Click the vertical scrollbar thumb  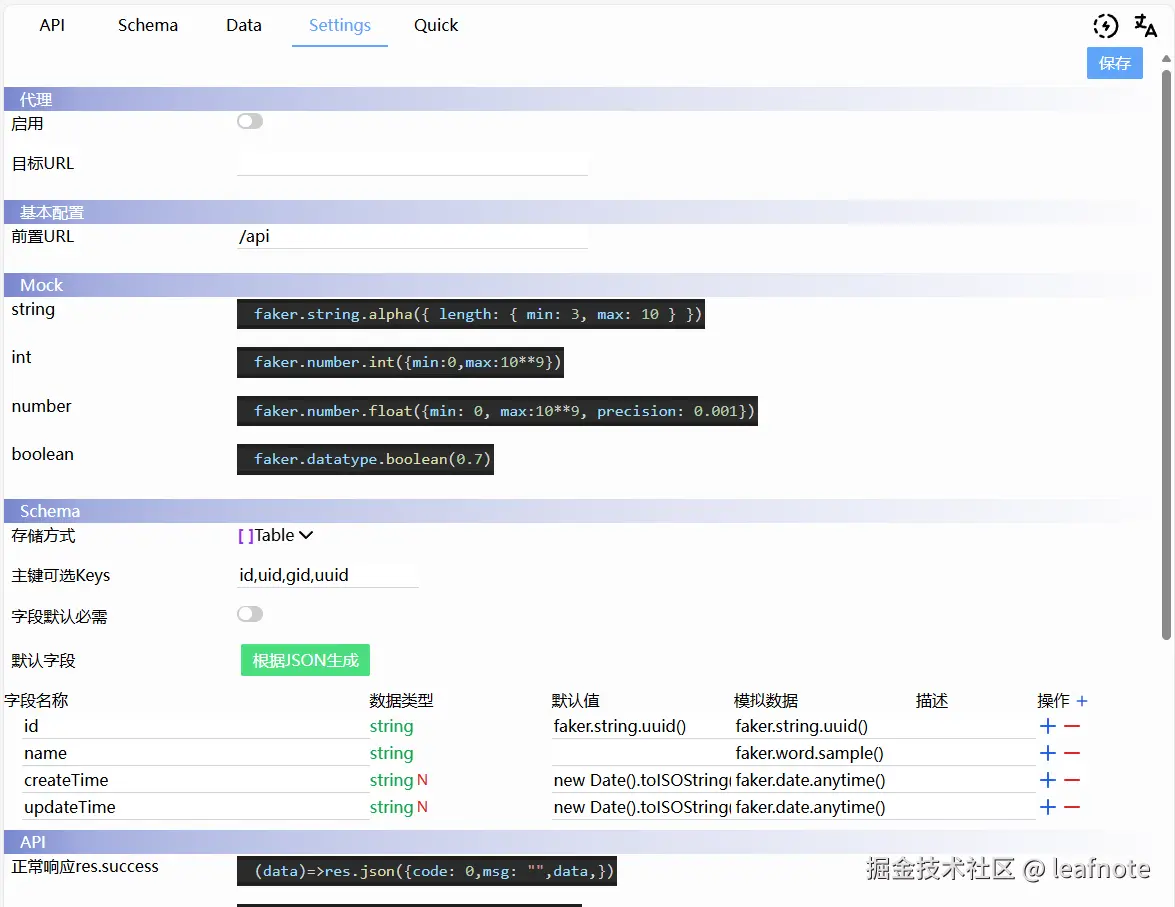point(1166,355)
